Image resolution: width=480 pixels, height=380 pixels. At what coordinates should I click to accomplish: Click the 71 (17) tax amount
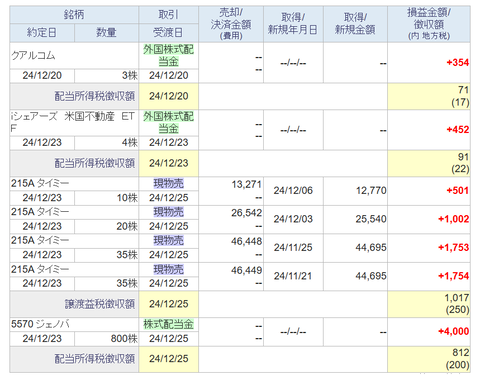429,96
